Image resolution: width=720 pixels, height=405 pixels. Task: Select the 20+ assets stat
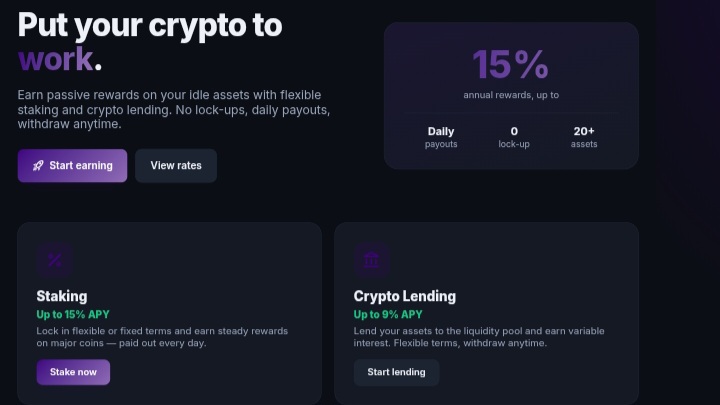coord(584,137)
